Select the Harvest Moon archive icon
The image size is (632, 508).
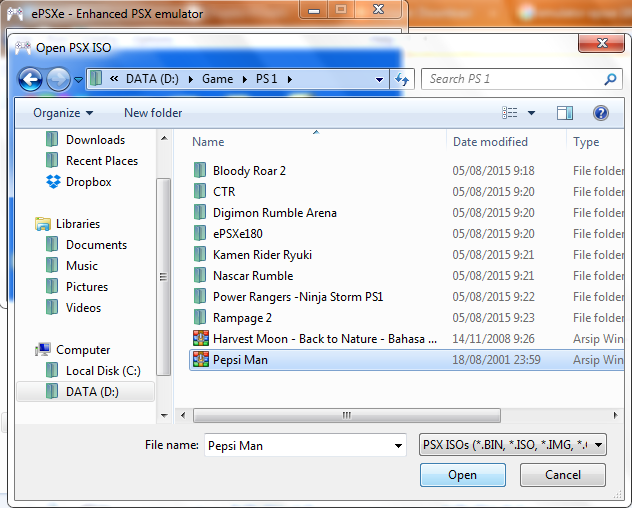(201, 338)
